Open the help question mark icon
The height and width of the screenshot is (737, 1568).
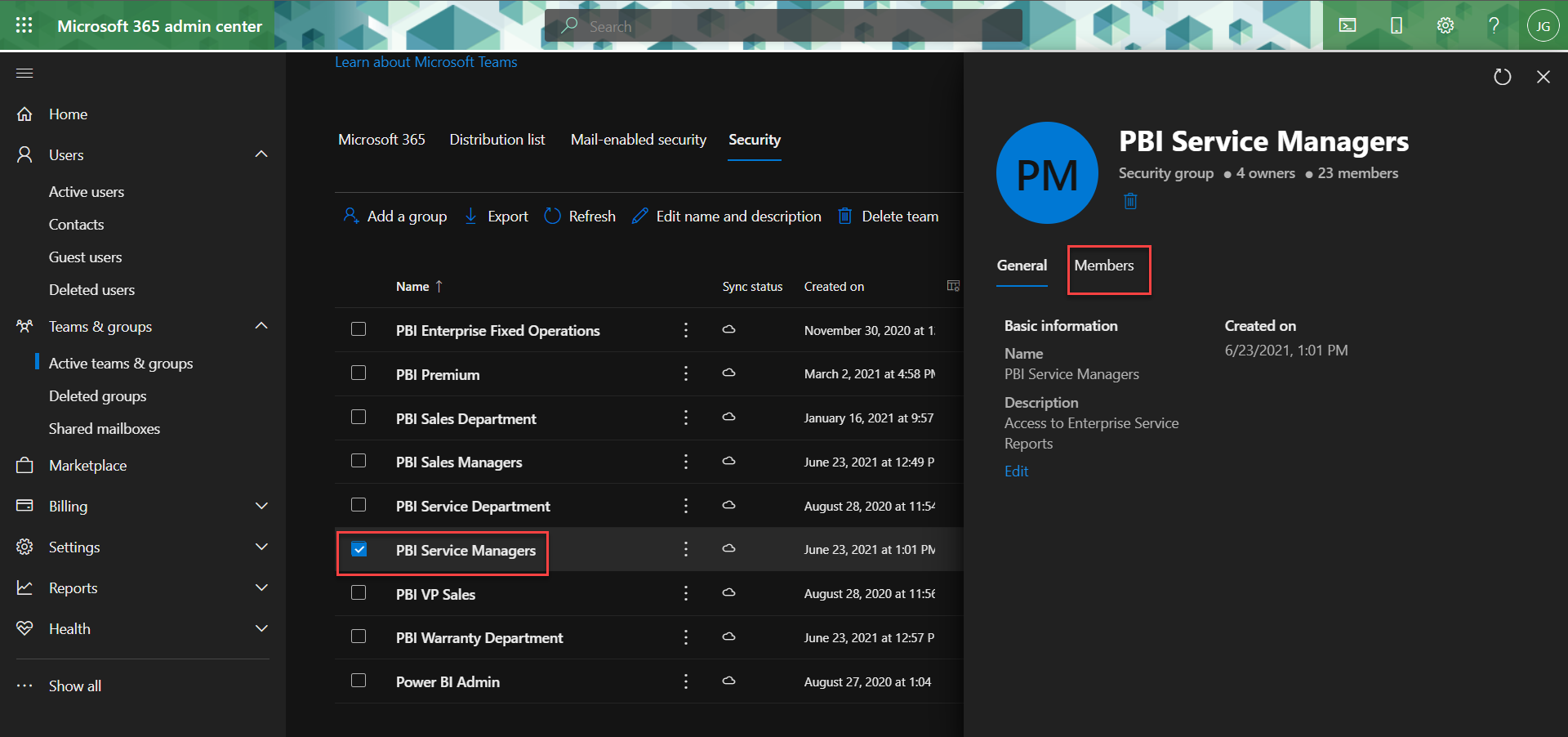(x=1494, y=25)
